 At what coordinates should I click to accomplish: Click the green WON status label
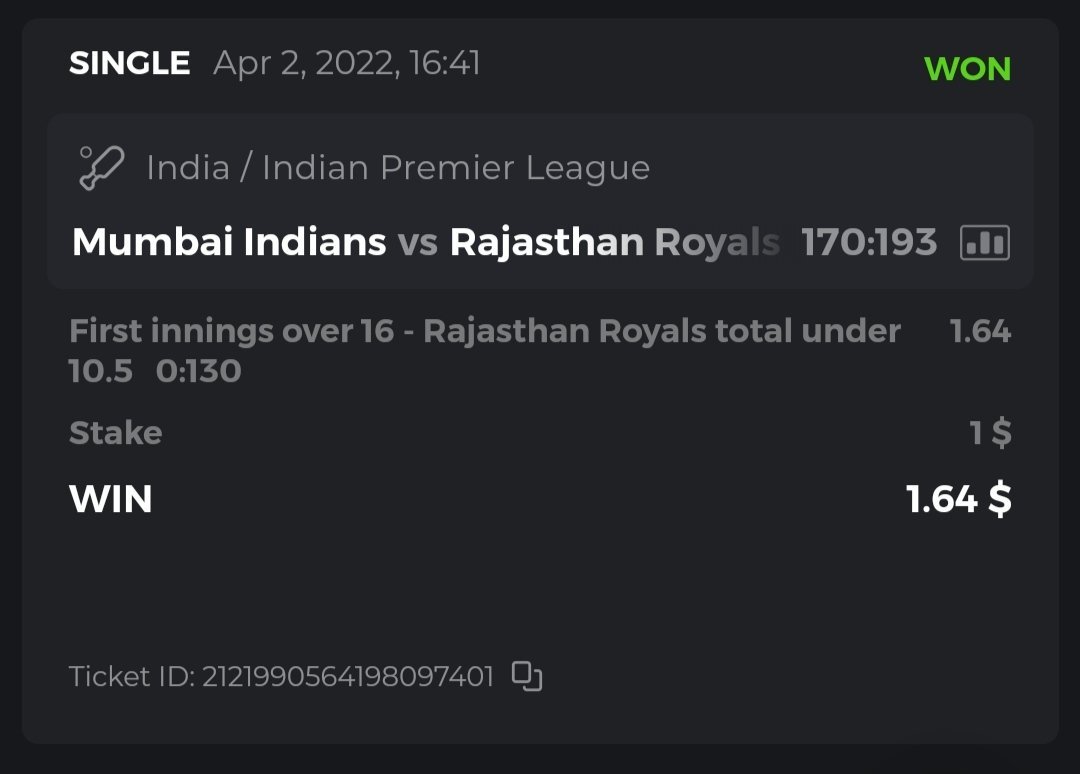click(967, 69)
